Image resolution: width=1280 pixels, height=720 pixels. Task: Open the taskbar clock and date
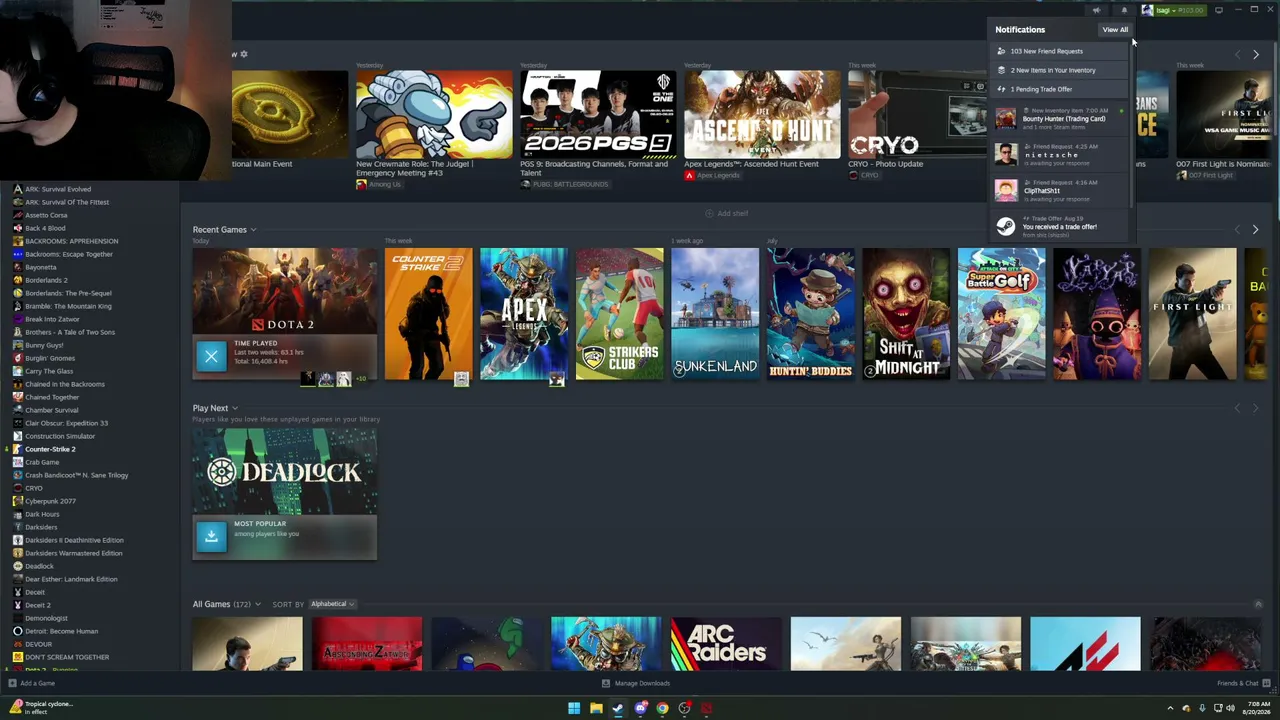click(1256, 708)
